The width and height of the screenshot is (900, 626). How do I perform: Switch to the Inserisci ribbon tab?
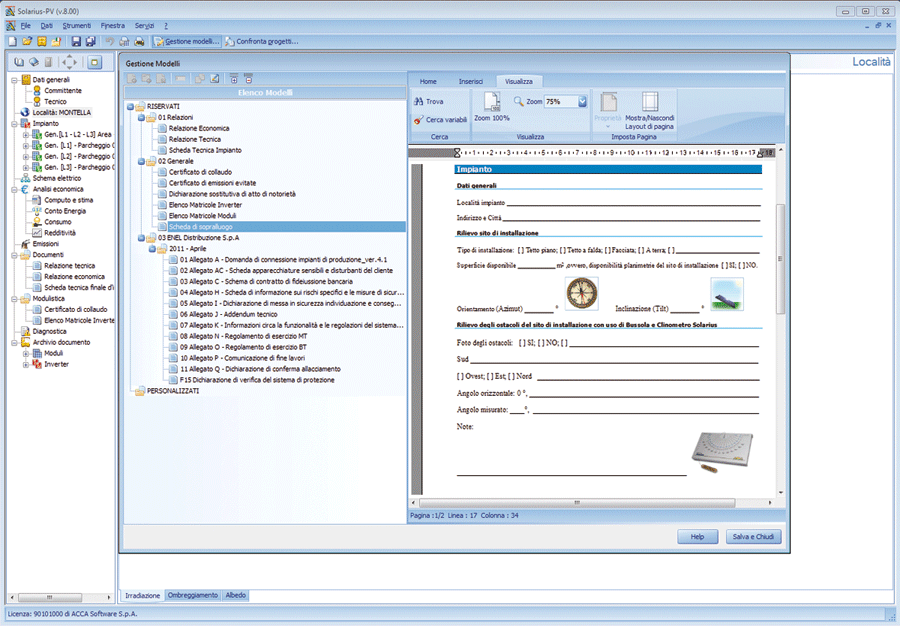point(471,81)
